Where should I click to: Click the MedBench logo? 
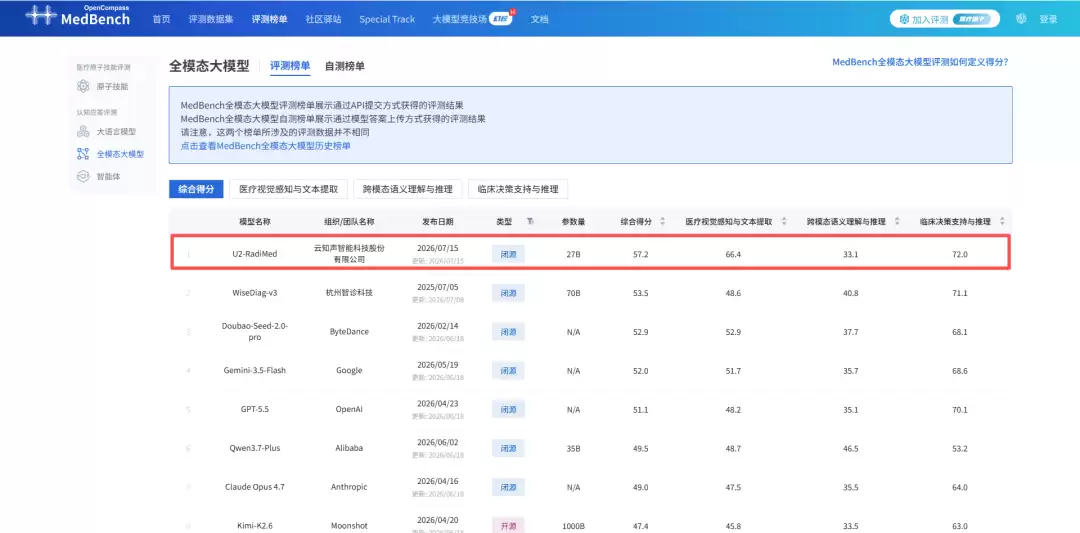tap(77, 17)
